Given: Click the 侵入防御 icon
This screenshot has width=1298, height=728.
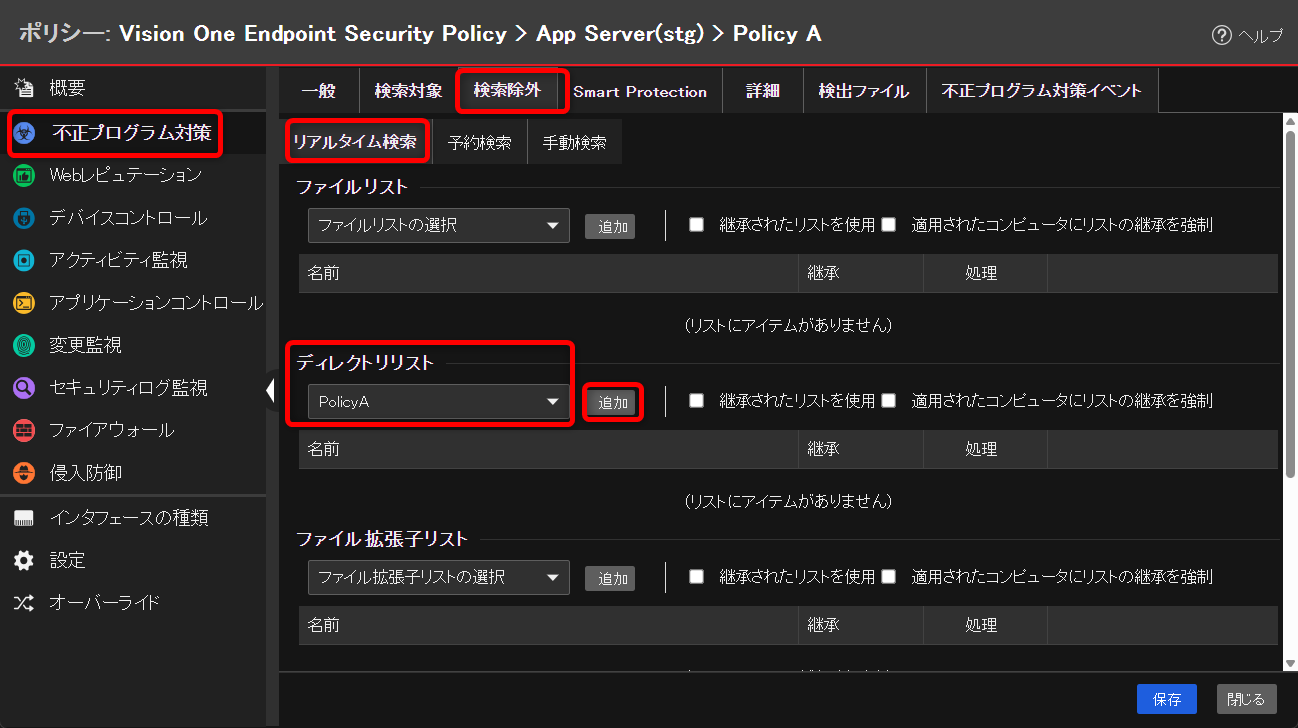Looking at the screenshot, I should 24,473.
